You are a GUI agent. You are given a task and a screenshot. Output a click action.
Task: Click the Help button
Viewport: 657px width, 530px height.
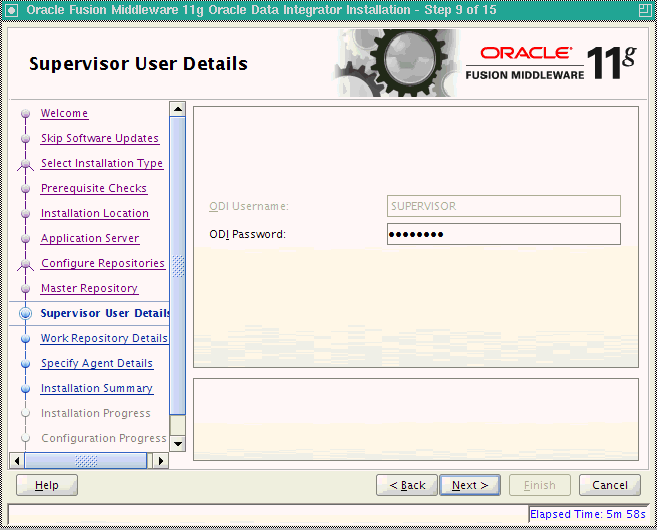[47, 485]
